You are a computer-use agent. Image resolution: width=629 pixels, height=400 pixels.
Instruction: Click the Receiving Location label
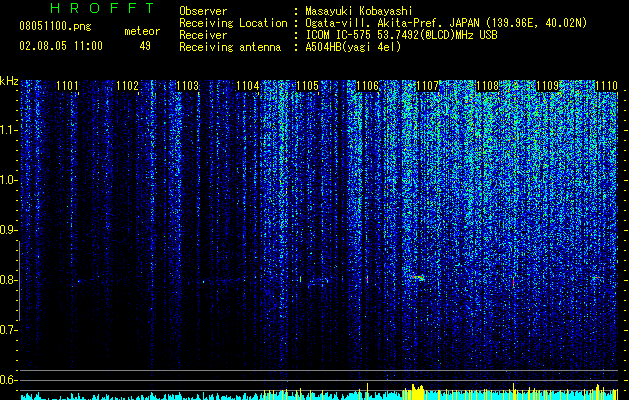pyautogui.click(x=233, y=23)
